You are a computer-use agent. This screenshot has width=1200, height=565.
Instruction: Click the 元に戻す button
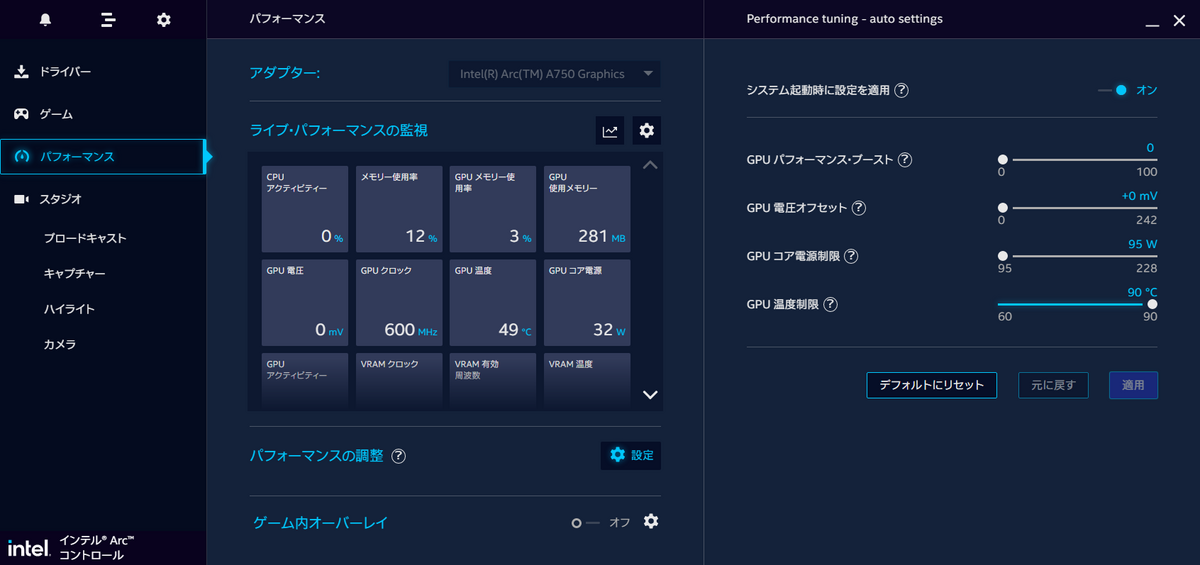click(1053, 385)
